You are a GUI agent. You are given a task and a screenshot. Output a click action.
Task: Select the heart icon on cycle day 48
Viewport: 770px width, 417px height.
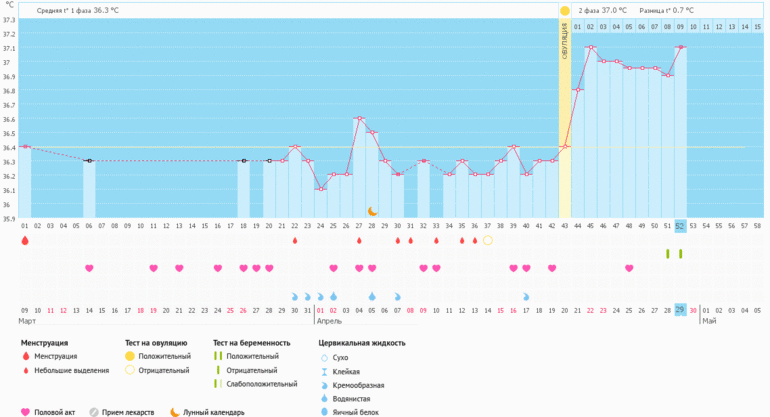(x=629, y=268)
